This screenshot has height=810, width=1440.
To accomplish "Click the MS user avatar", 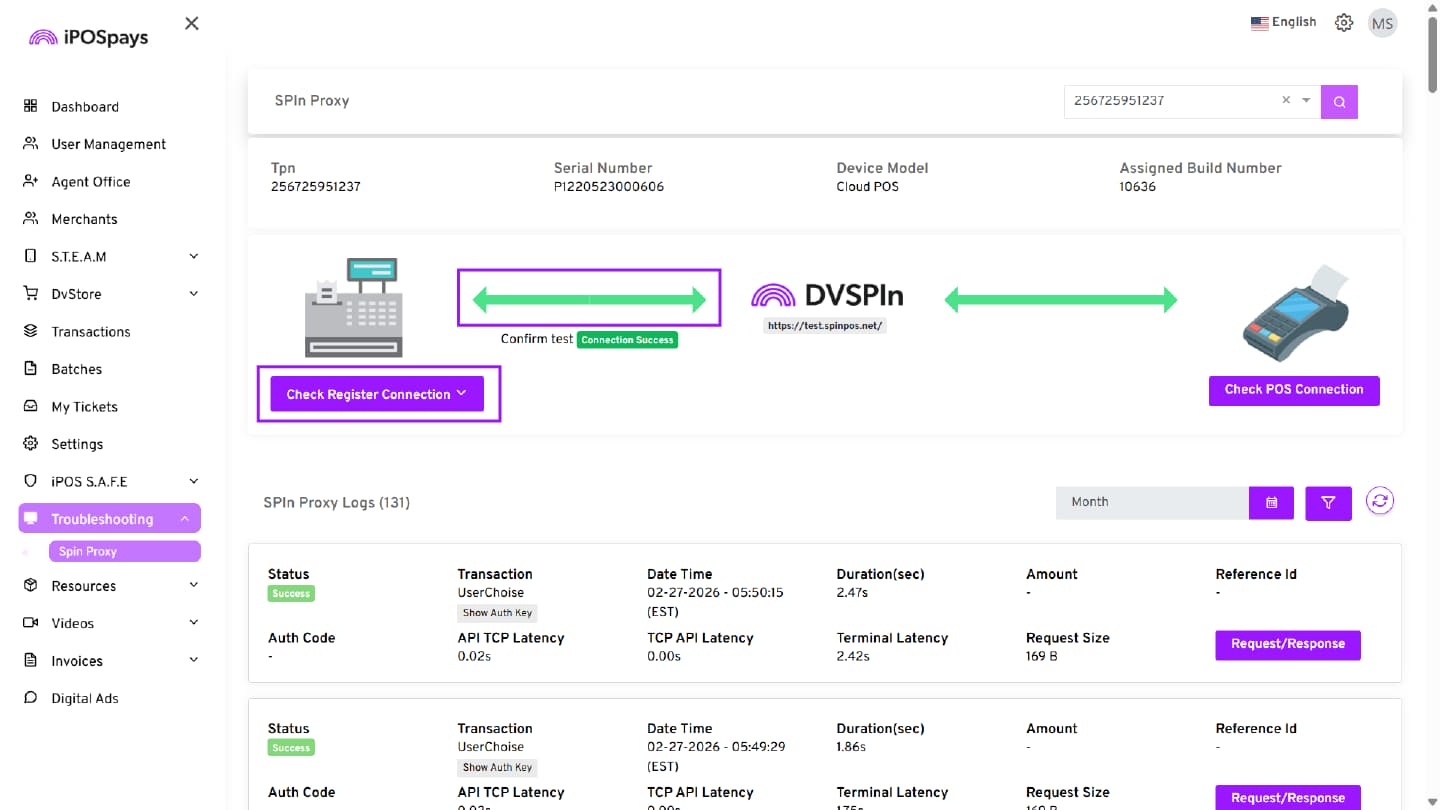I will (x=1382, y=23).
